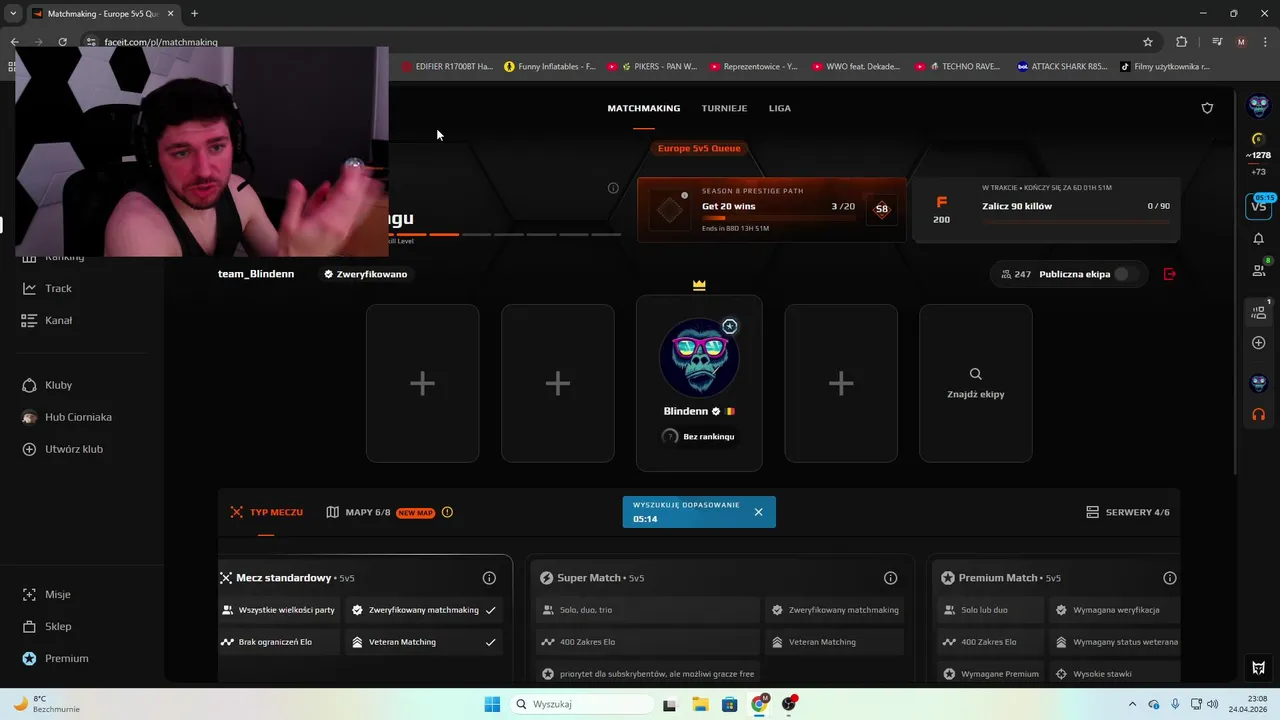1280x720 pixels.
Task: Toggle Veteran Matching in Mecz standardowy
Action: click(424, 642)
